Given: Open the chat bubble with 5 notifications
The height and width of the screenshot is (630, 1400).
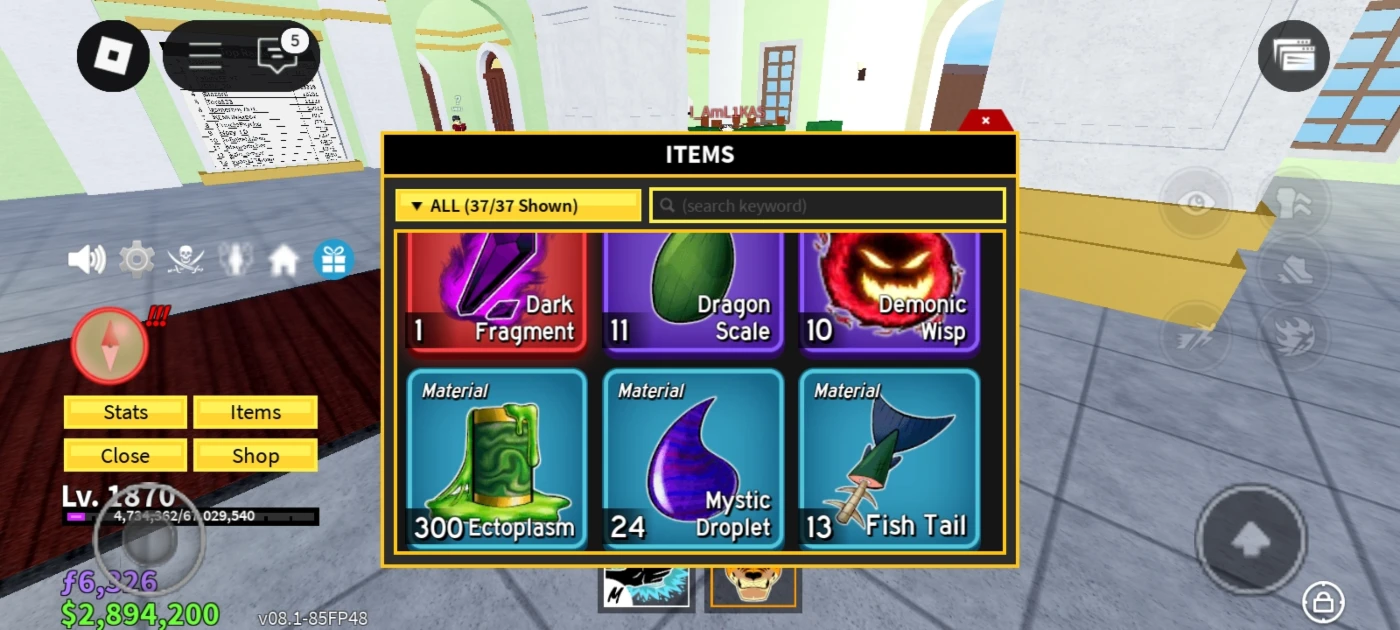Looking at the screenshot, I should pos(279,54).
